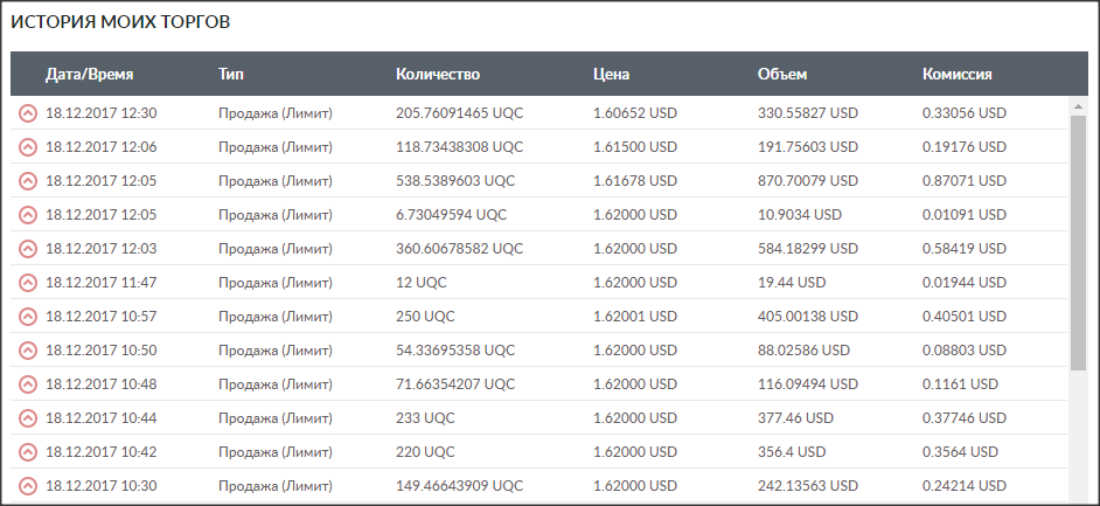Click price 1.61500 USD

[x=635, y=147]
